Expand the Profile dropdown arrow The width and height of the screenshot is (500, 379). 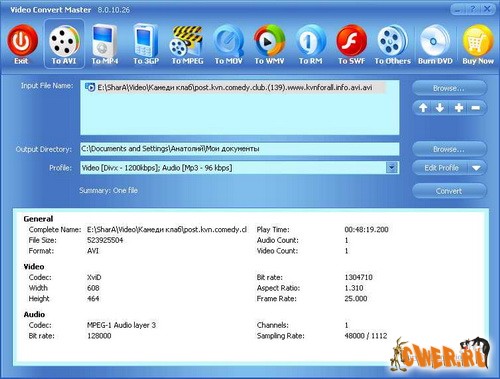(x=392, y=167)
